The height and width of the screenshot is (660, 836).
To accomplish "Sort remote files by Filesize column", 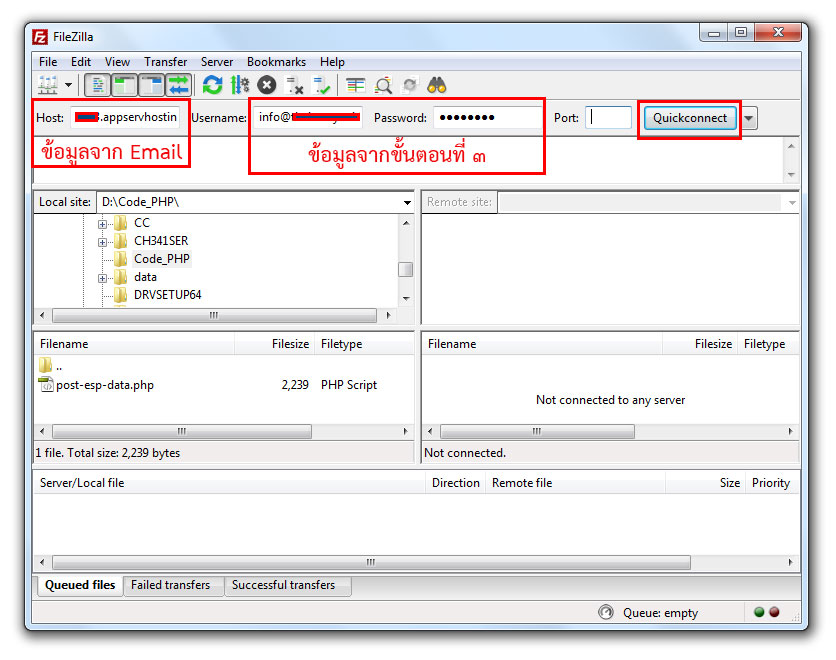I will (700, 344).
